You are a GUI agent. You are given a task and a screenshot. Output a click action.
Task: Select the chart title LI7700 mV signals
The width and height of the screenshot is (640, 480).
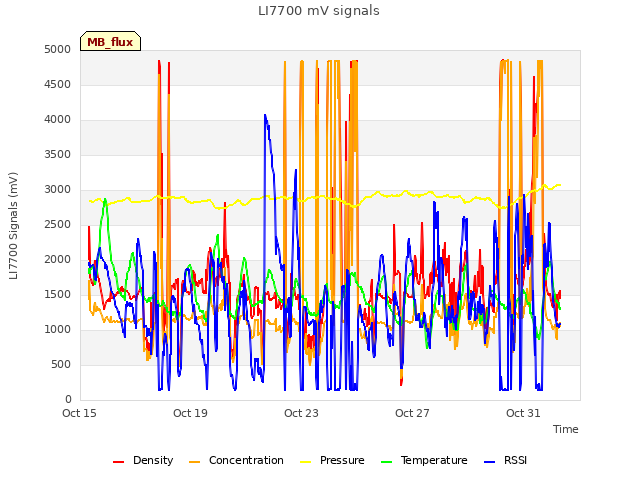[319, 10]
